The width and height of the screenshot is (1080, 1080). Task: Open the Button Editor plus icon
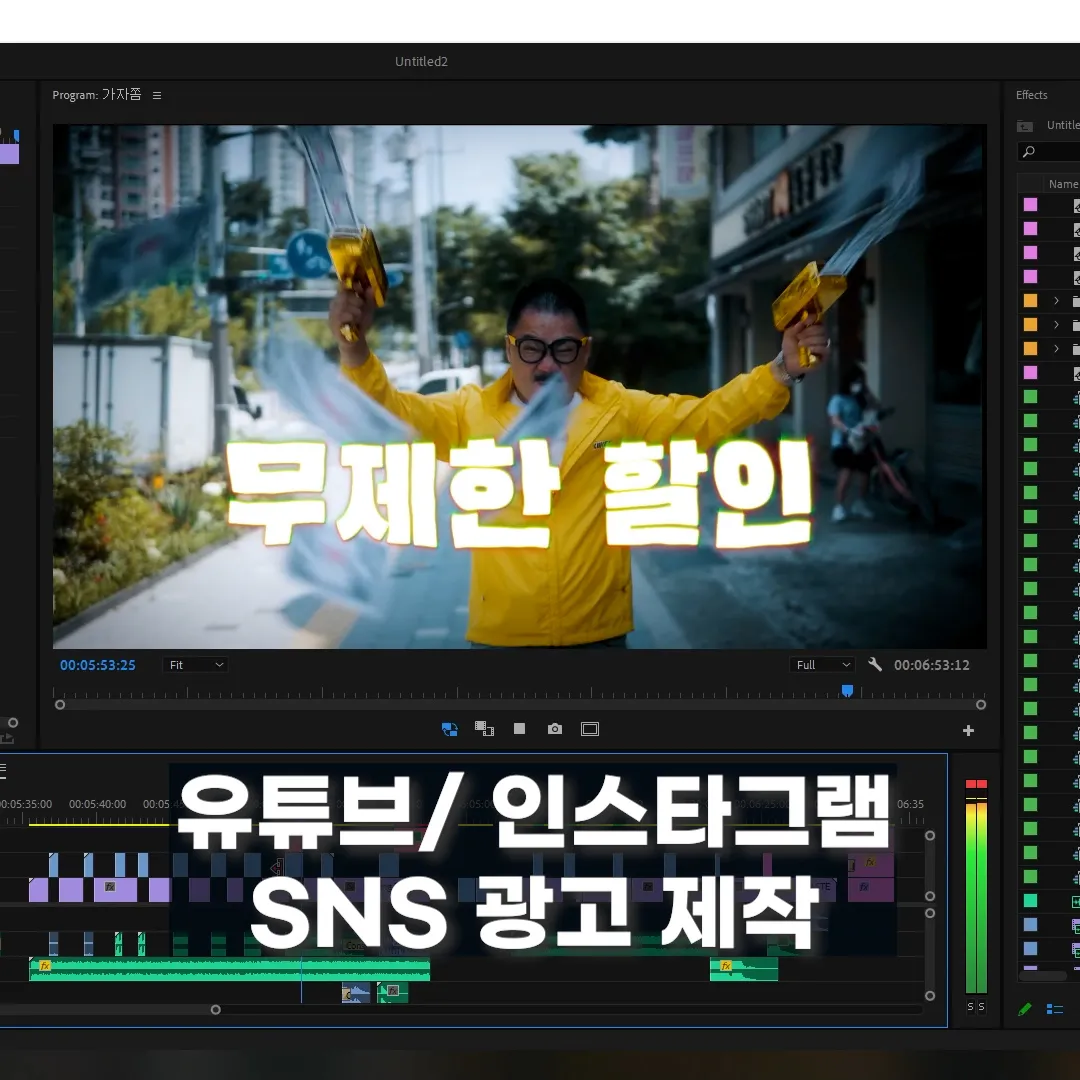(968, 730)
